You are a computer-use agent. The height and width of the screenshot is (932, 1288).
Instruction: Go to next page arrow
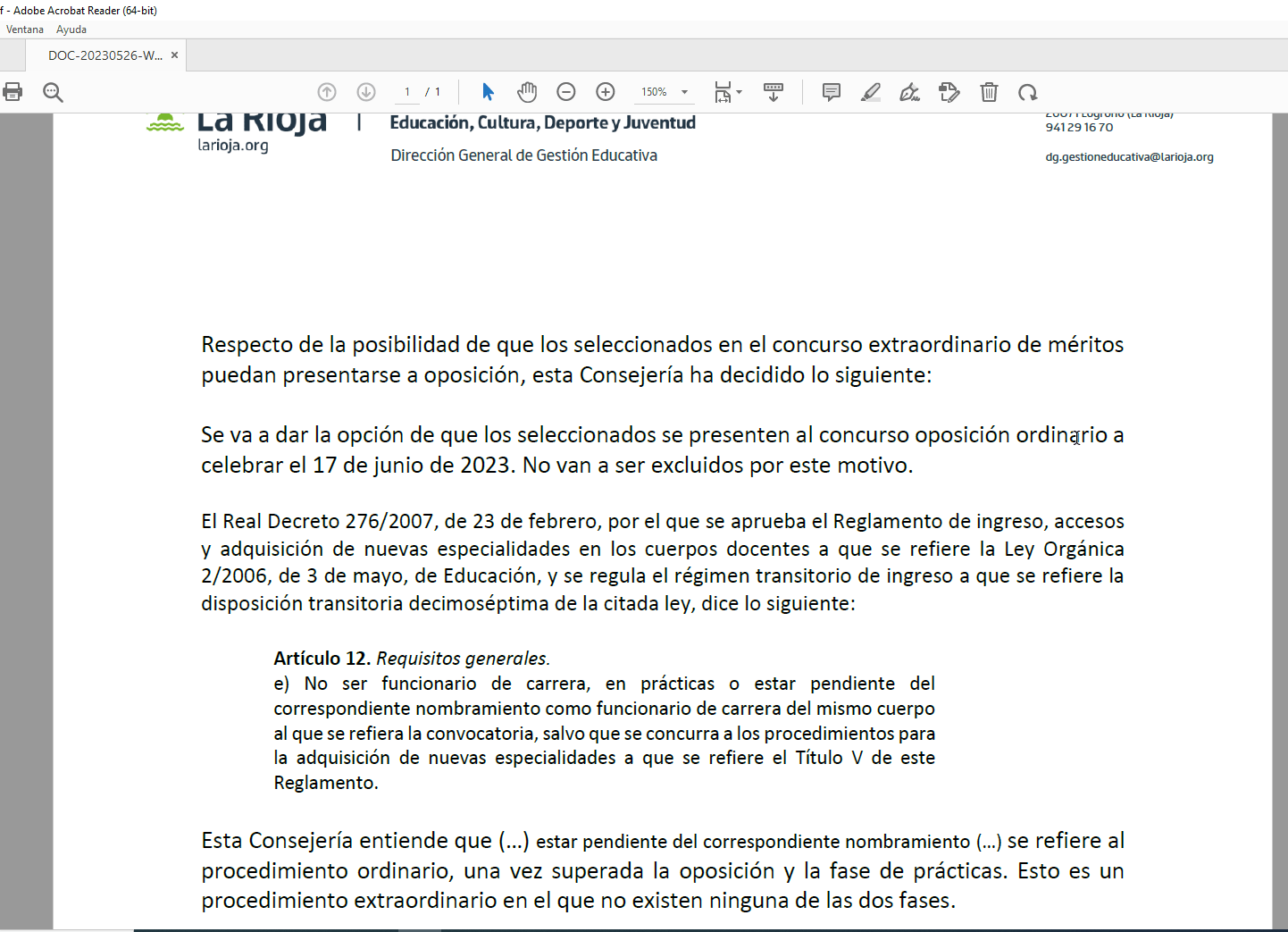tap(366, 92)
